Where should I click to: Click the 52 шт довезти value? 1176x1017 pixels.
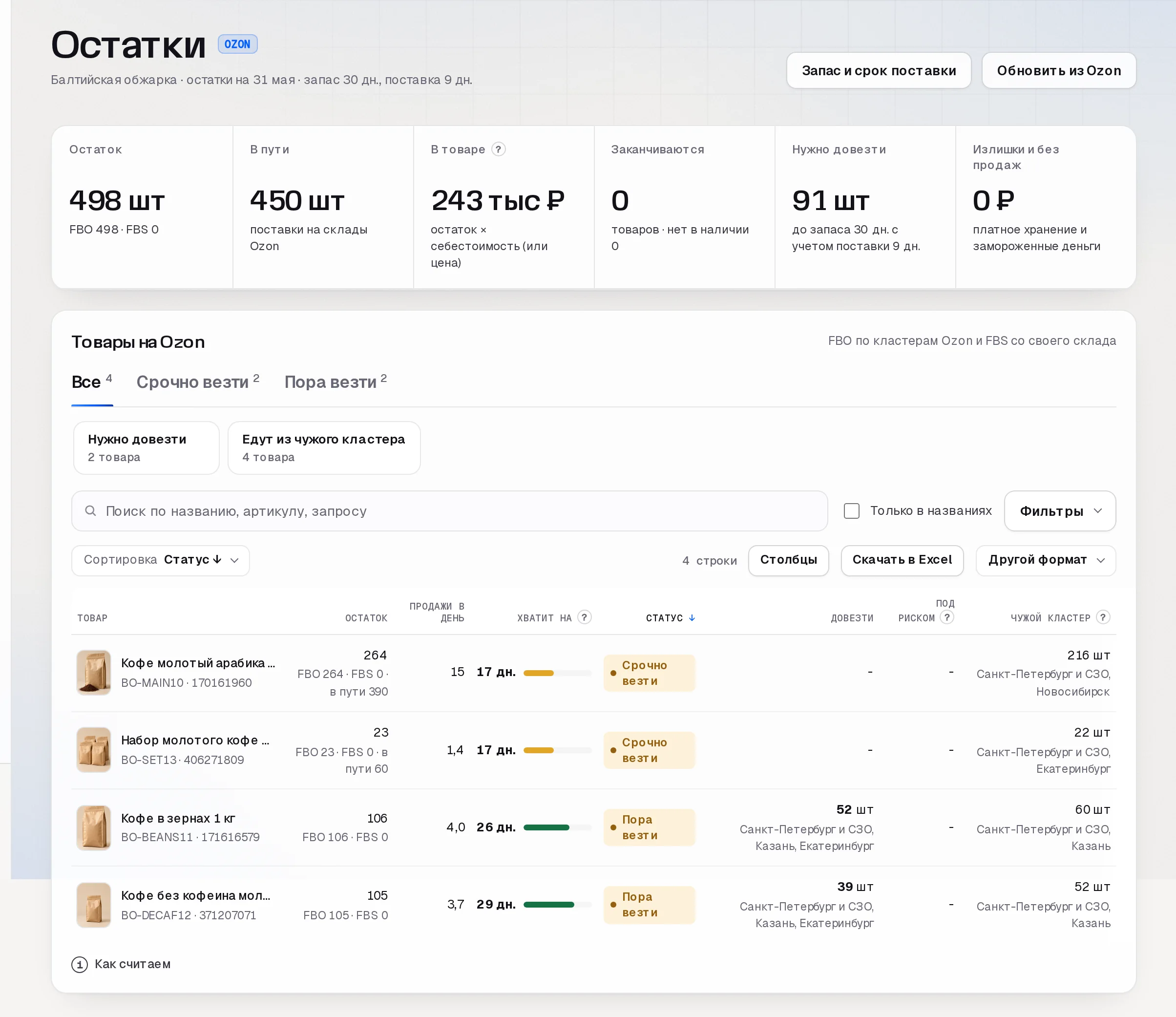[x=855, y=809]
